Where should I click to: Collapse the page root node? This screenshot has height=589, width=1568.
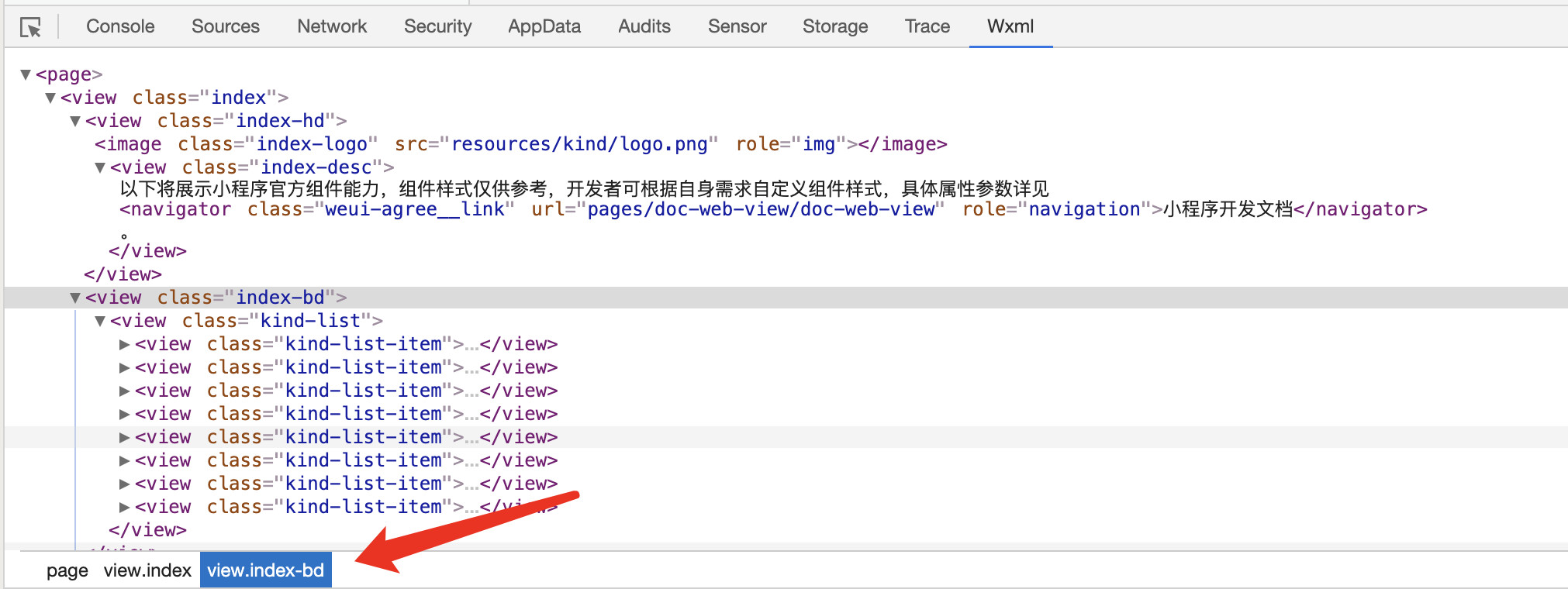26,74
